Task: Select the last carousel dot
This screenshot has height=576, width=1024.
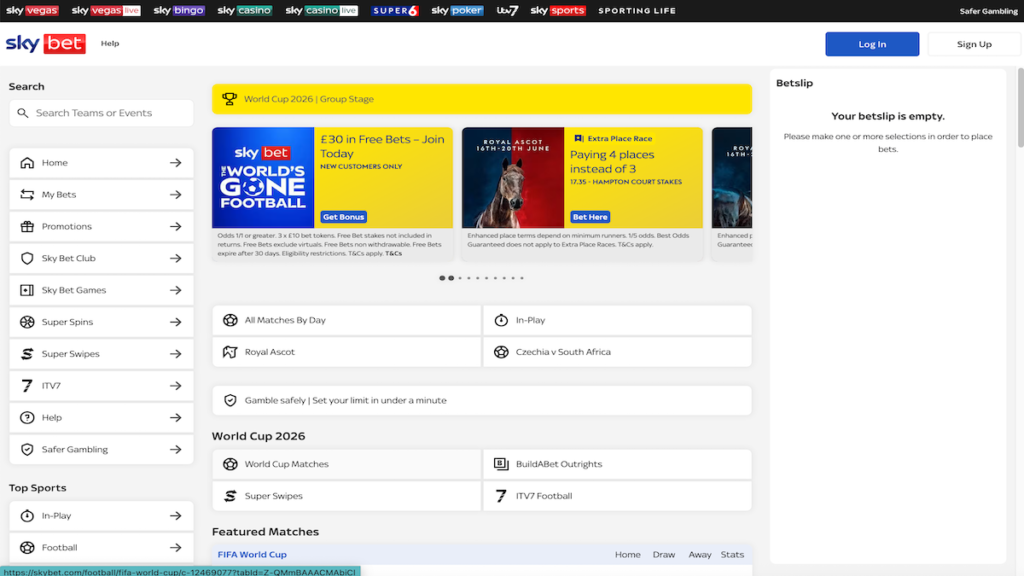Action: pos(522,278)
